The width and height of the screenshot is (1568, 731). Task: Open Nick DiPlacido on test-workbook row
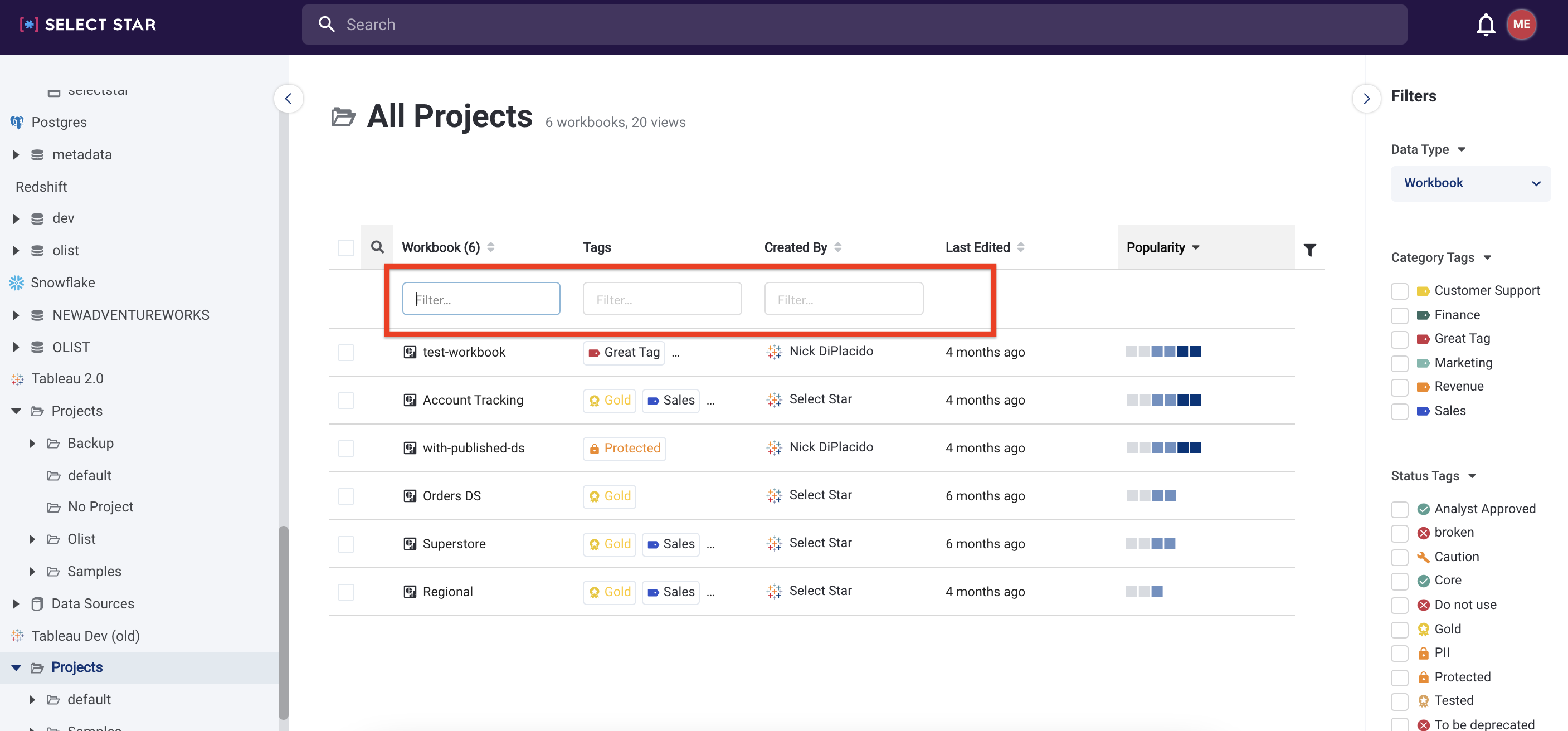click(831, 351)
